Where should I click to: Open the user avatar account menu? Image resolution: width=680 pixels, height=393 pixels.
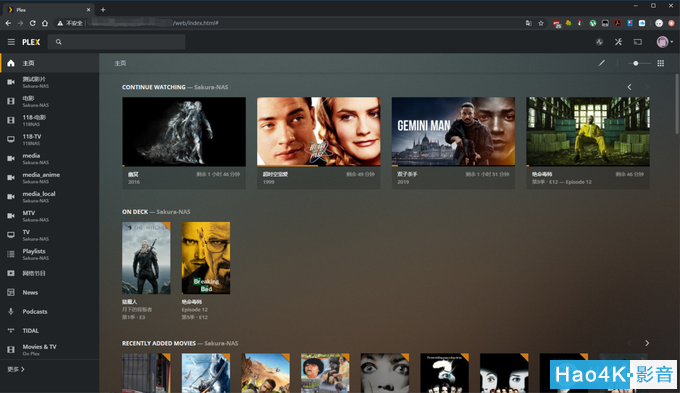point(664,42)
